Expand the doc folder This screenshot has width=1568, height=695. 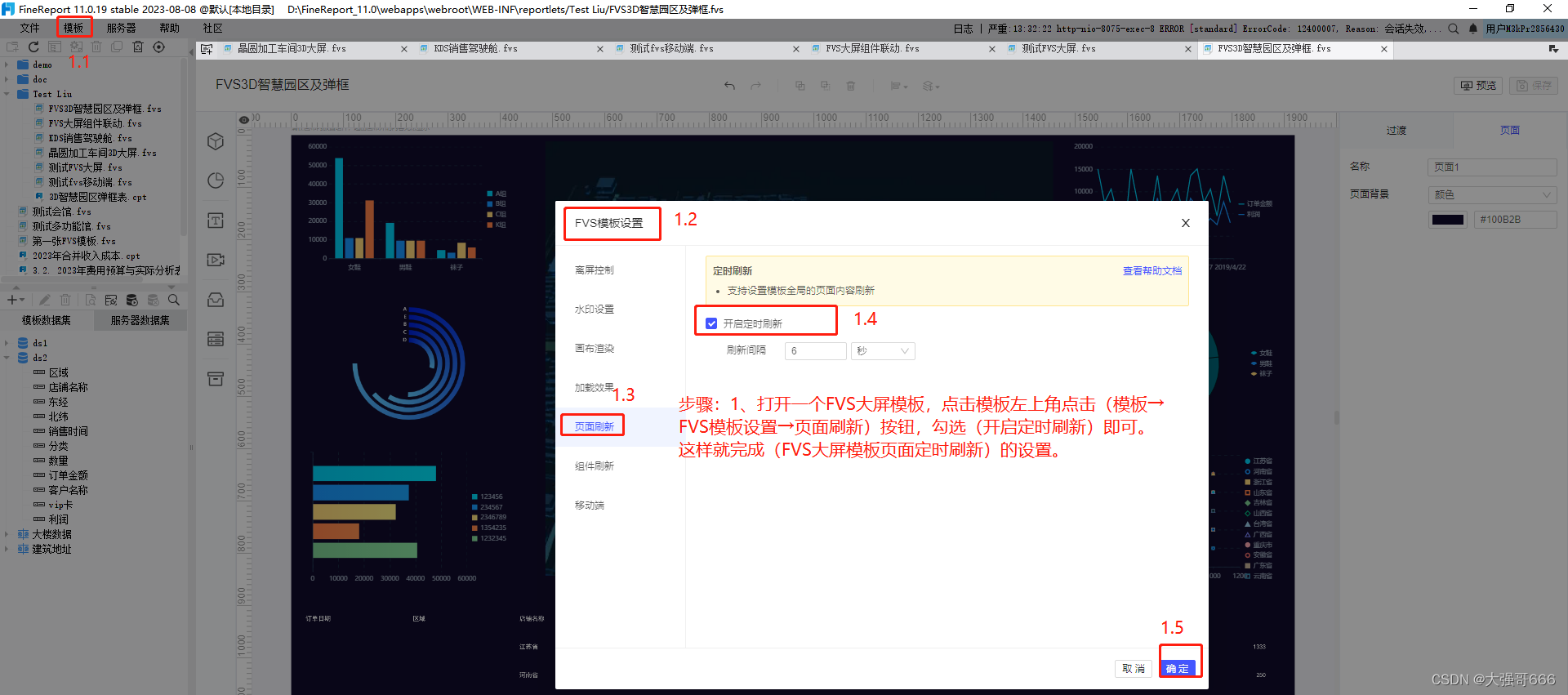click(x=7, y=79)
